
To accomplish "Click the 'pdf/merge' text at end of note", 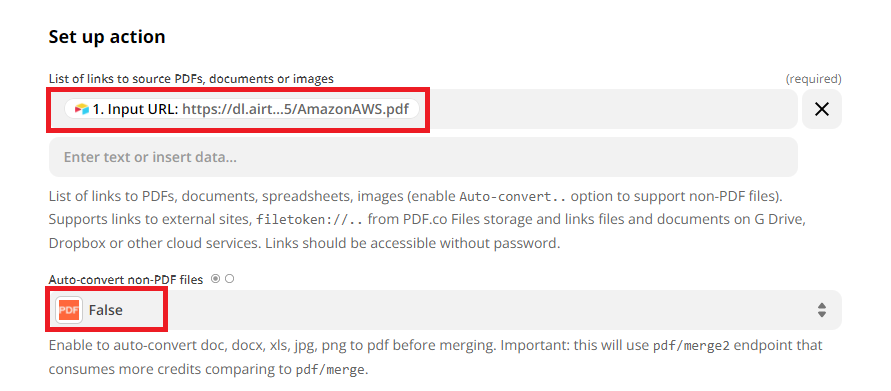I will tap(330, 370).
